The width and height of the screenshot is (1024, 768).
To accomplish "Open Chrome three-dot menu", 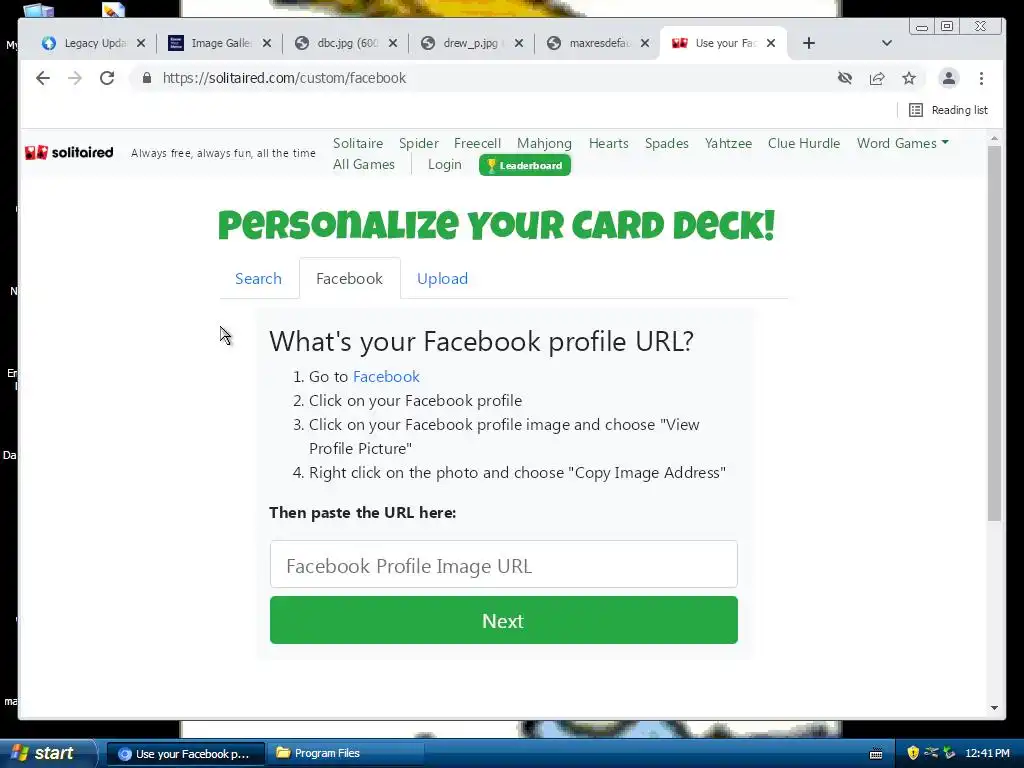I will coord(982,78).
